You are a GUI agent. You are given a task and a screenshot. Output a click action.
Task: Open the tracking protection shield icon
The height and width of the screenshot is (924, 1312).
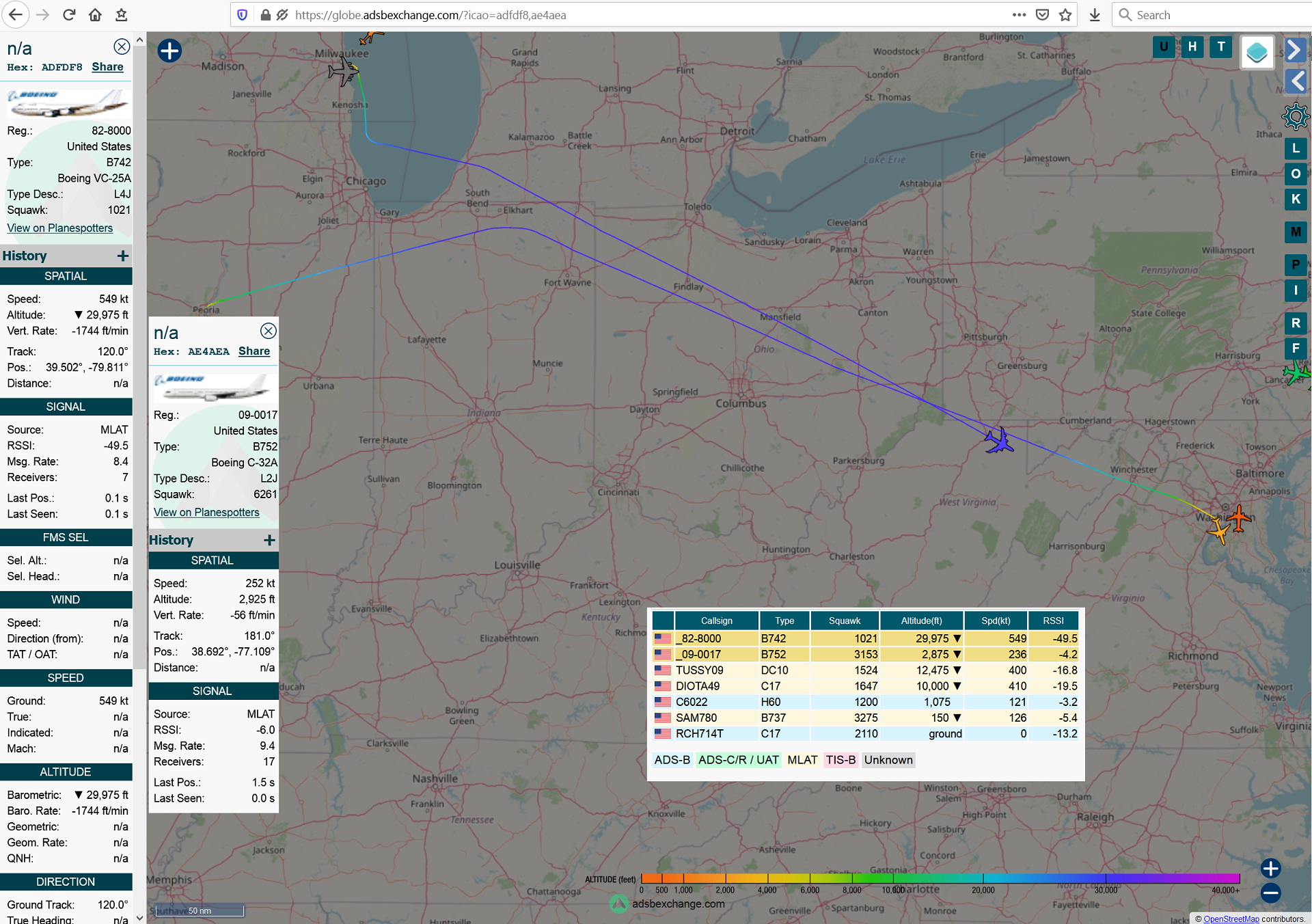click(x=242, y=14)
